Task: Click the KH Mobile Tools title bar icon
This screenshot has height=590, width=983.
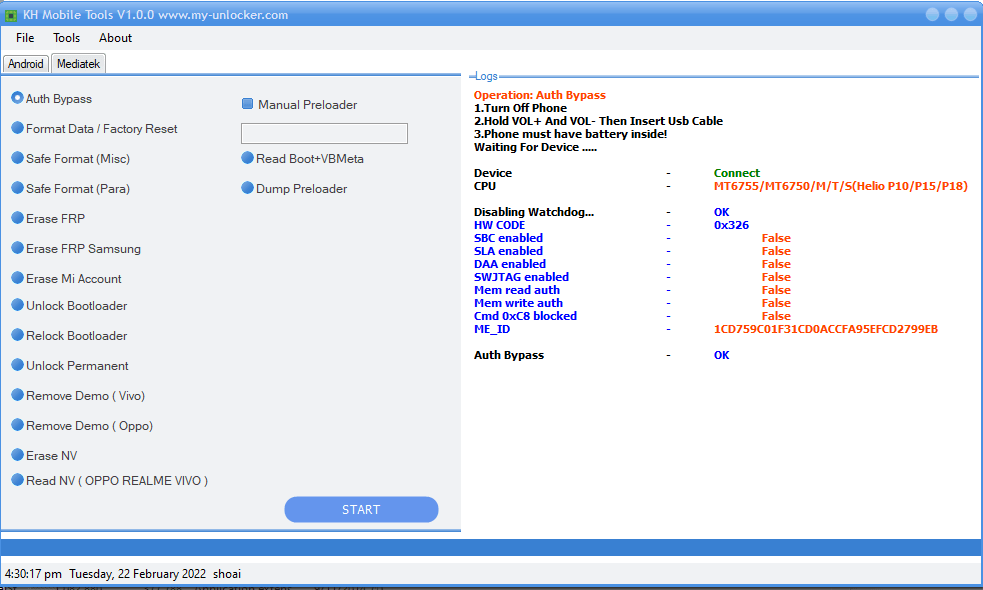Action: tap(12, 14)
